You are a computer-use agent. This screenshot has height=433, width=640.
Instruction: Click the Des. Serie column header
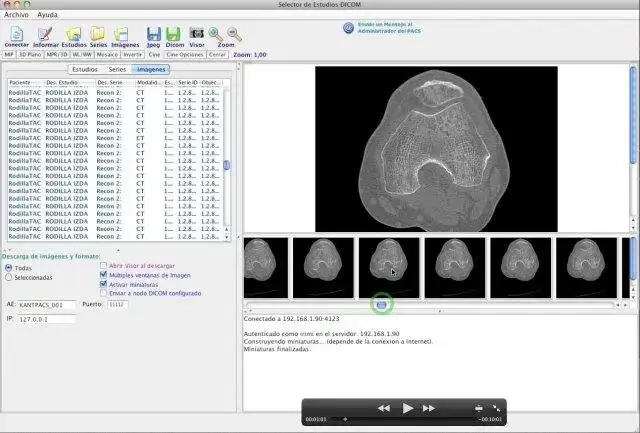click(x=115, y=82)
